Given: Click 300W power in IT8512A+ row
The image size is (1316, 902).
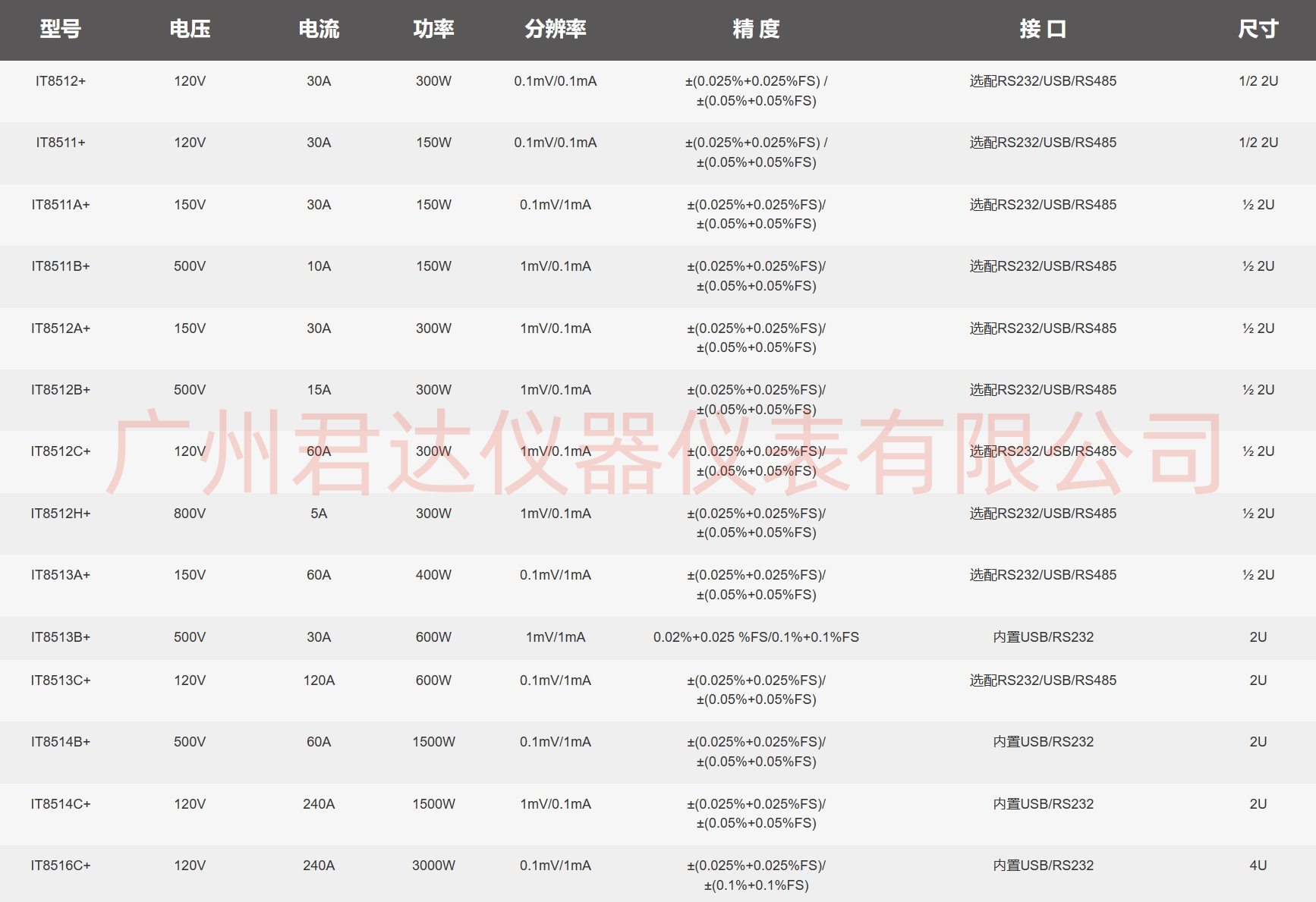Looking at the screenshot, I should pos(433,328).
